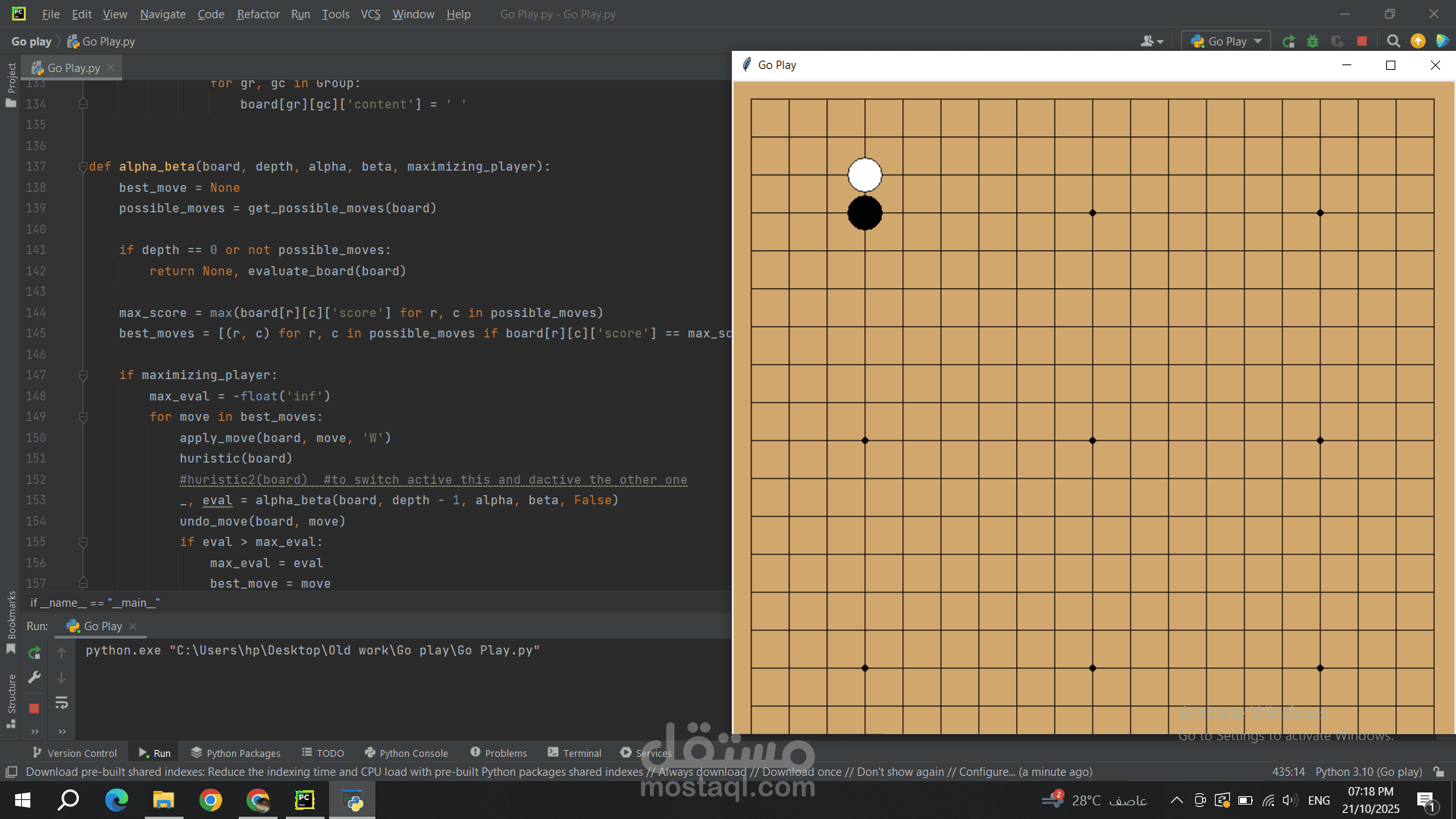Click the orange IDE update arrow icon

[x=1417, y=42]
